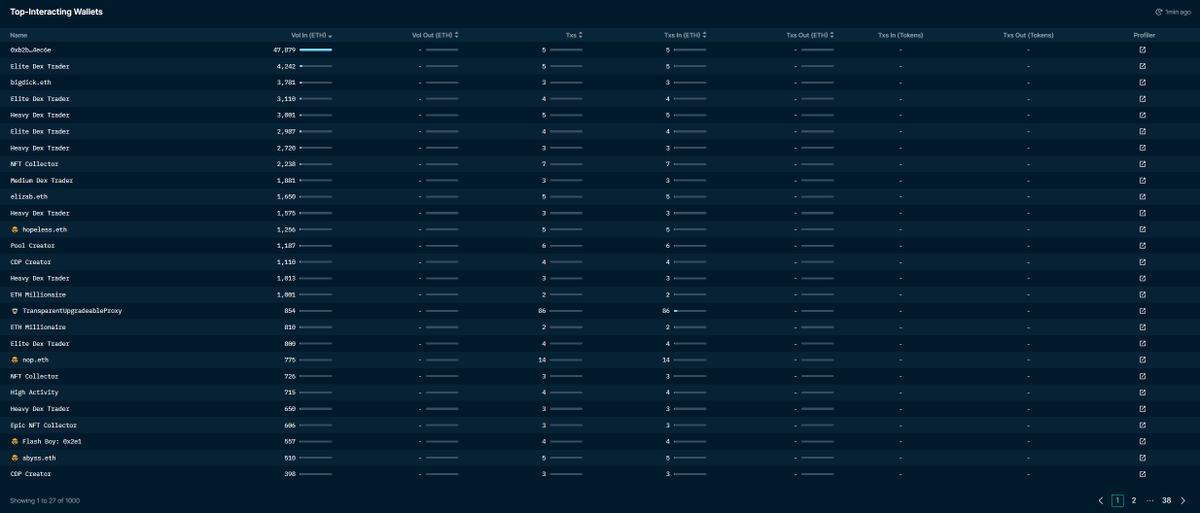The width and height of the screenshot is (1200, 513).
Task: Open profiler for Elite Dex Trader with 4,242 volume
Action: (x=1143, y=66)
